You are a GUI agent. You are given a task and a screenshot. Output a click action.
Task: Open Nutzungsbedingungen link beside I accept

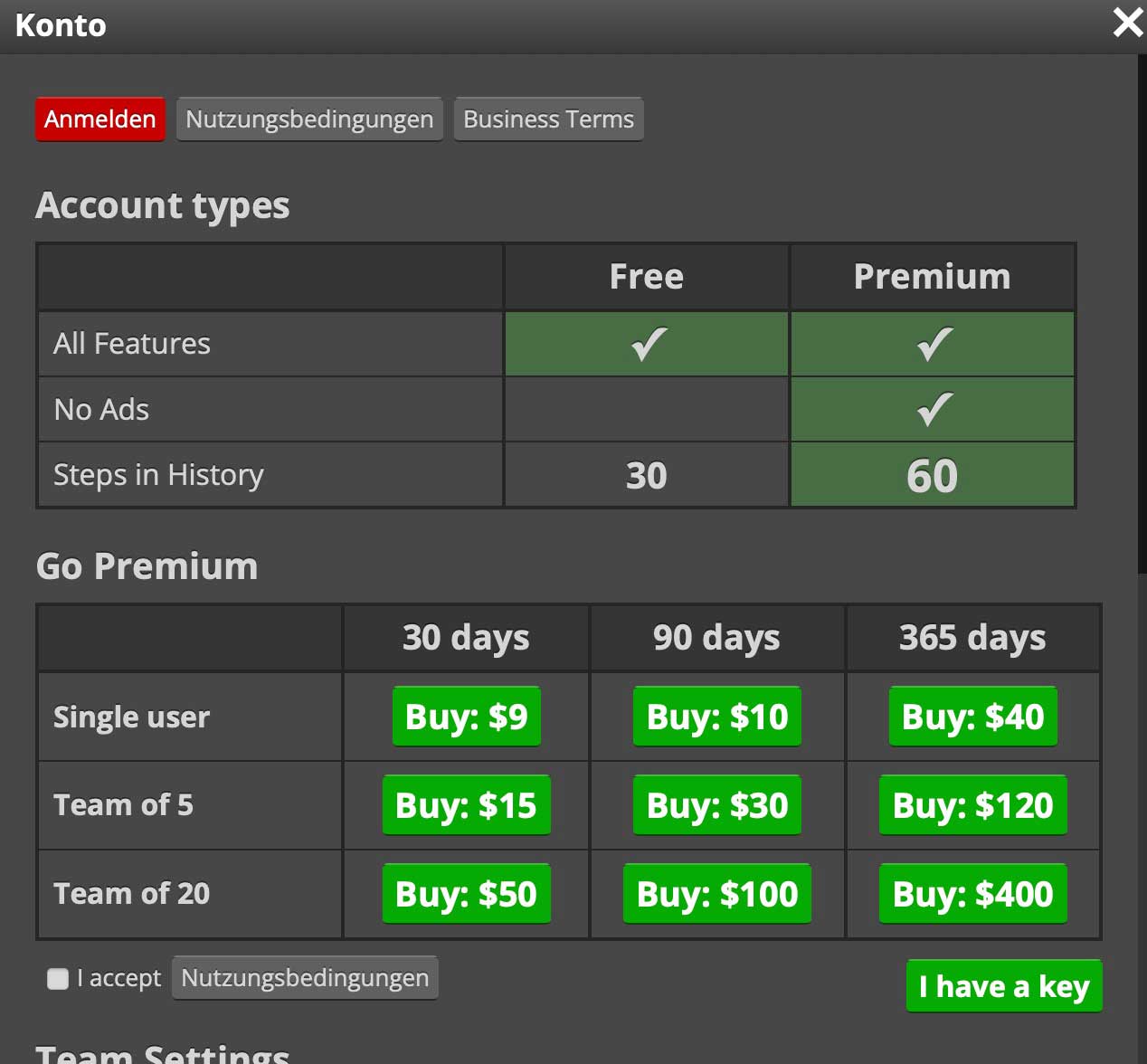[305, 978]
